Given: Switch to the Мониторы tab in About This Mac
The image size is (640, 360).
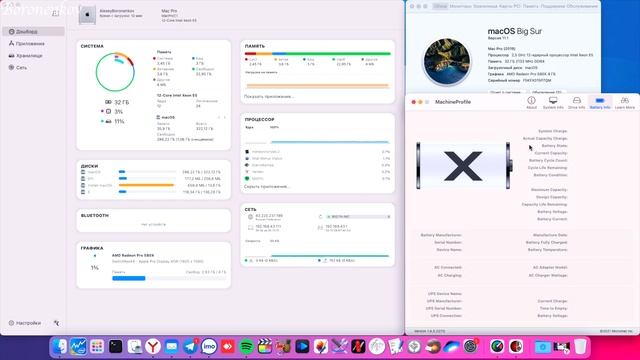Looking at the screenshot, I should 460,6.
